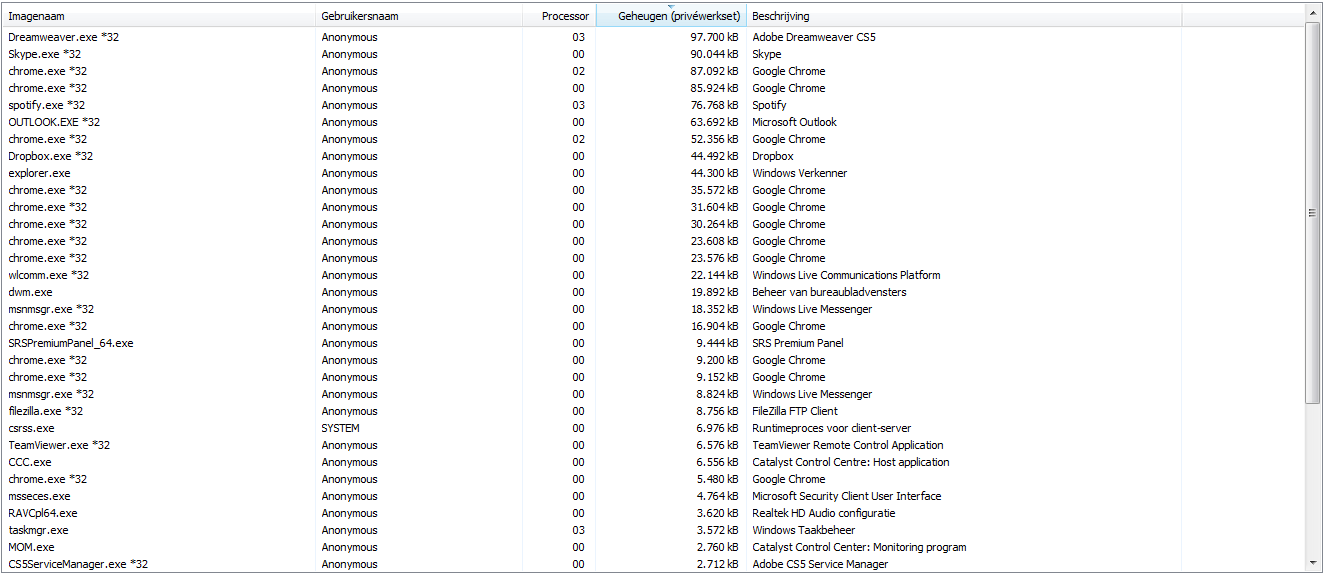Select the spotify.exe process row
Image resolution: width=1325 pixels, height=575 pixels.
point(46,105)
